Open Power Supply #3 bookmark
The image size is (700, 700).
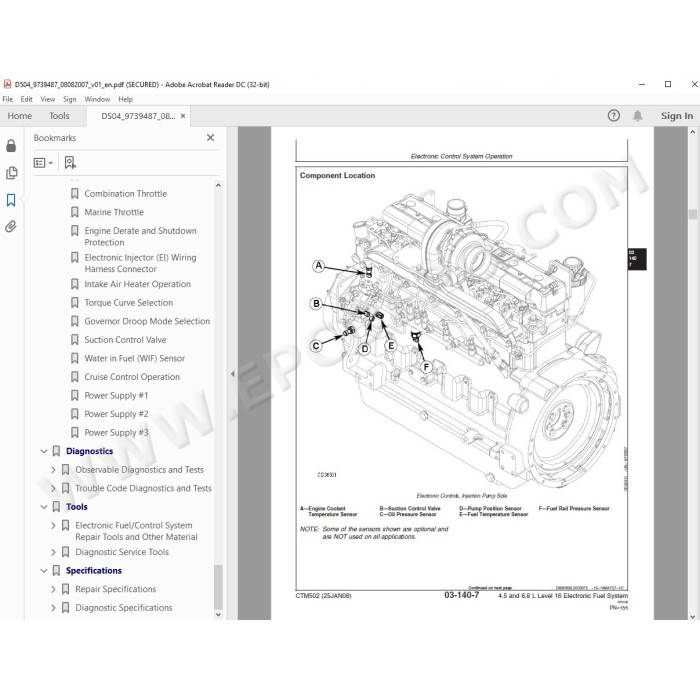click(116, 433)
